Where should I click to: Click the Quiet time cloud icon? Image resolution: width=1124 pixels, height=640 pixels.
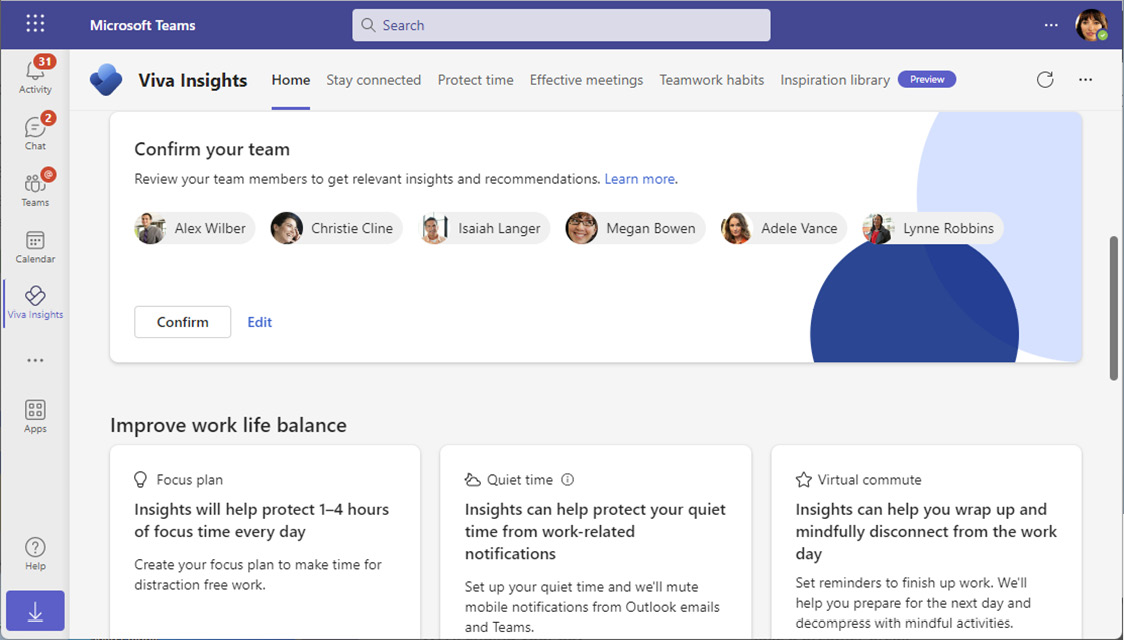pos(472,479)
